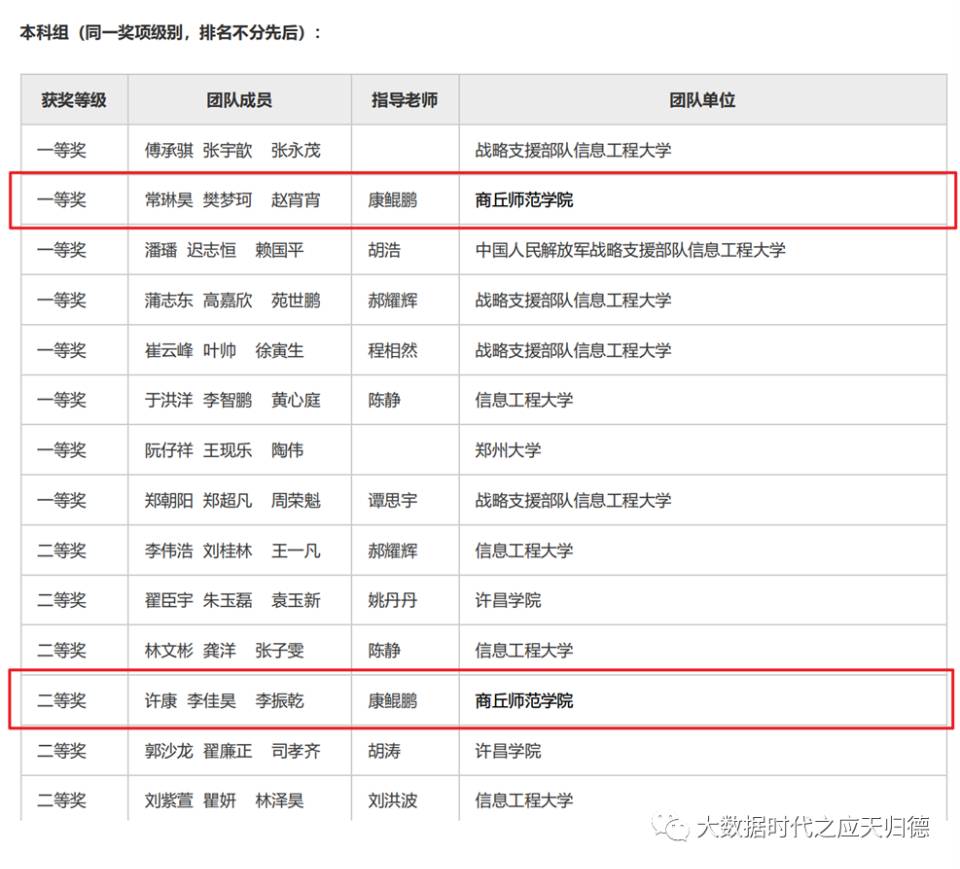Select advisor name 胡涛
The width and height of the screenshot is (960, 869).
384,750
